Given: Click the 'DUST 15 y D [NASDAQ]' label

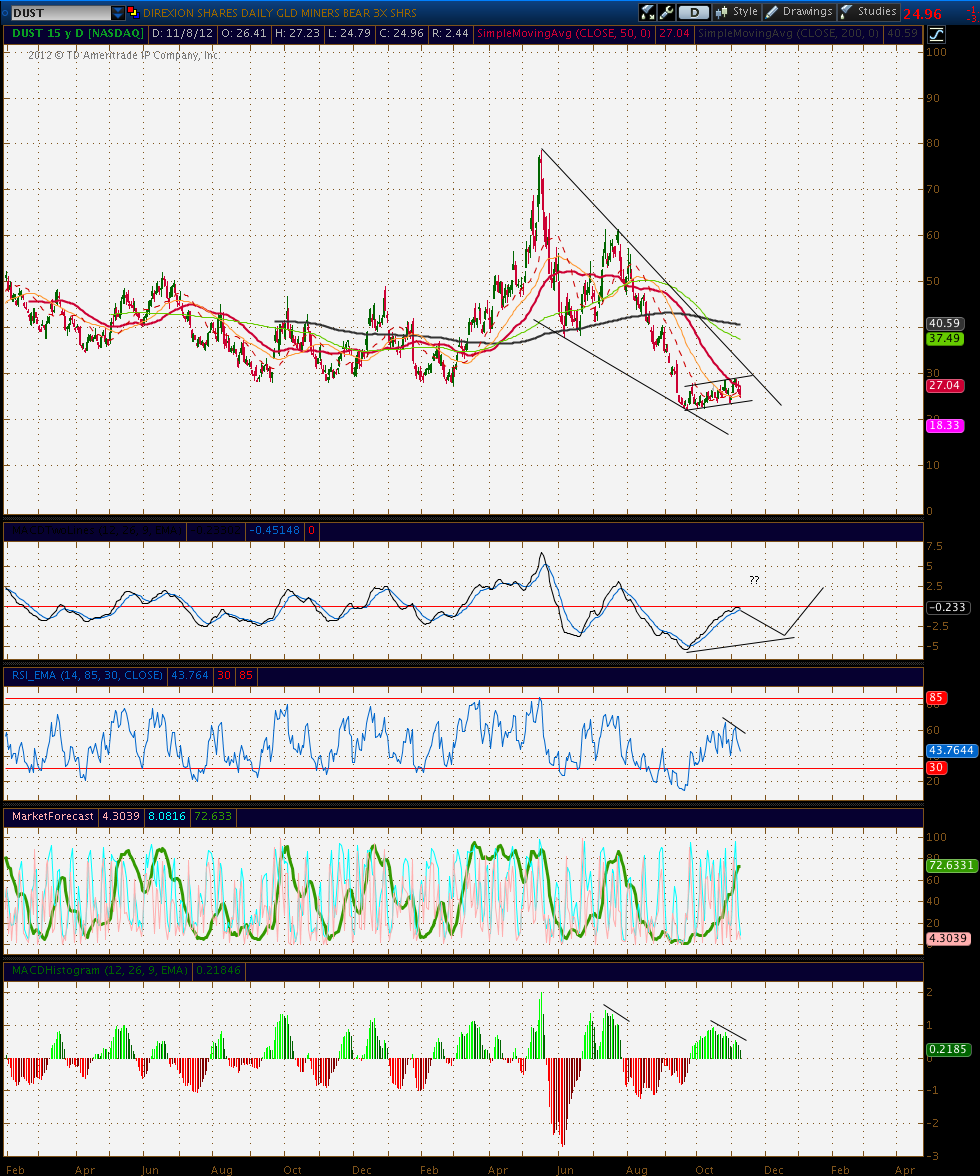Looking at the screenshot, I should [x=78, y=33].
